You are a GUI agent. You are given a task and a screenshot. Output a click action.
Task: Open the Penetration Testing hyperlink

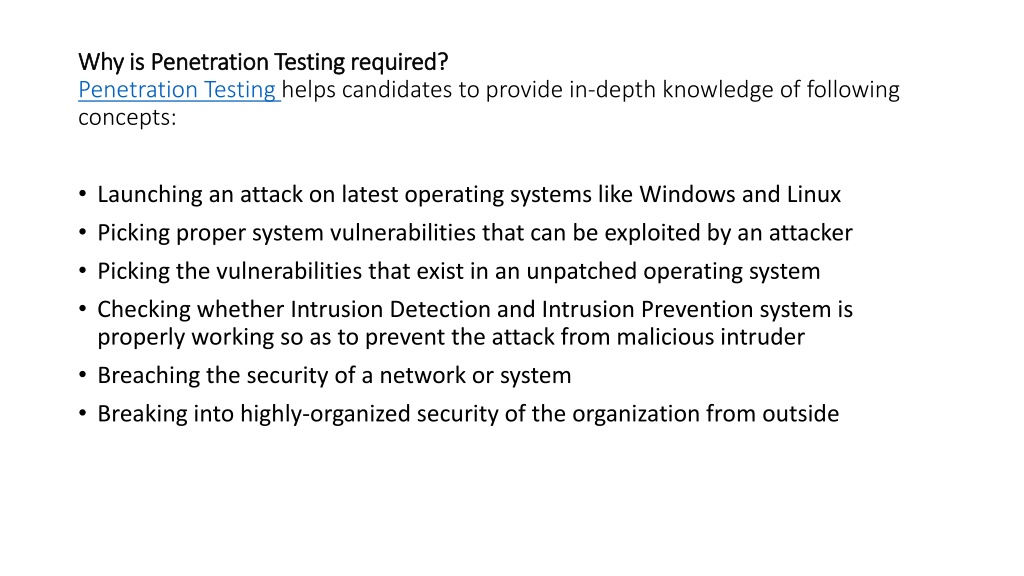(x=177, y=89)
